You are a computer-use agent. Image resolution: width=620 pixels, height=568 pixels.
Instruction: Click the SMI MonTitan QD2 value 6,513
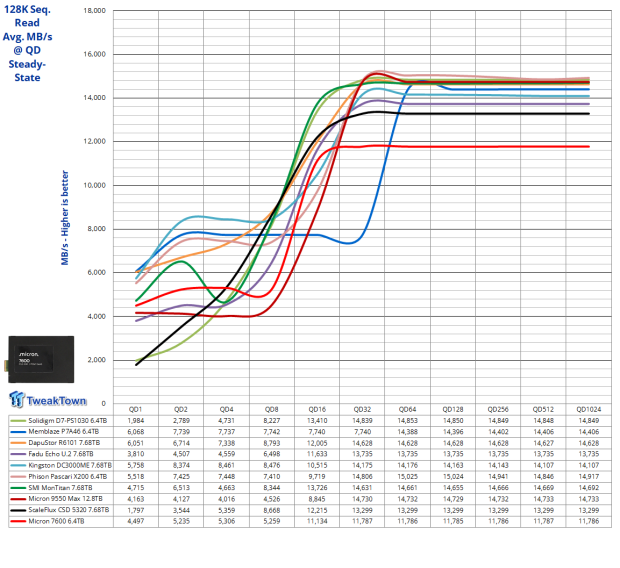coord(181,488)
